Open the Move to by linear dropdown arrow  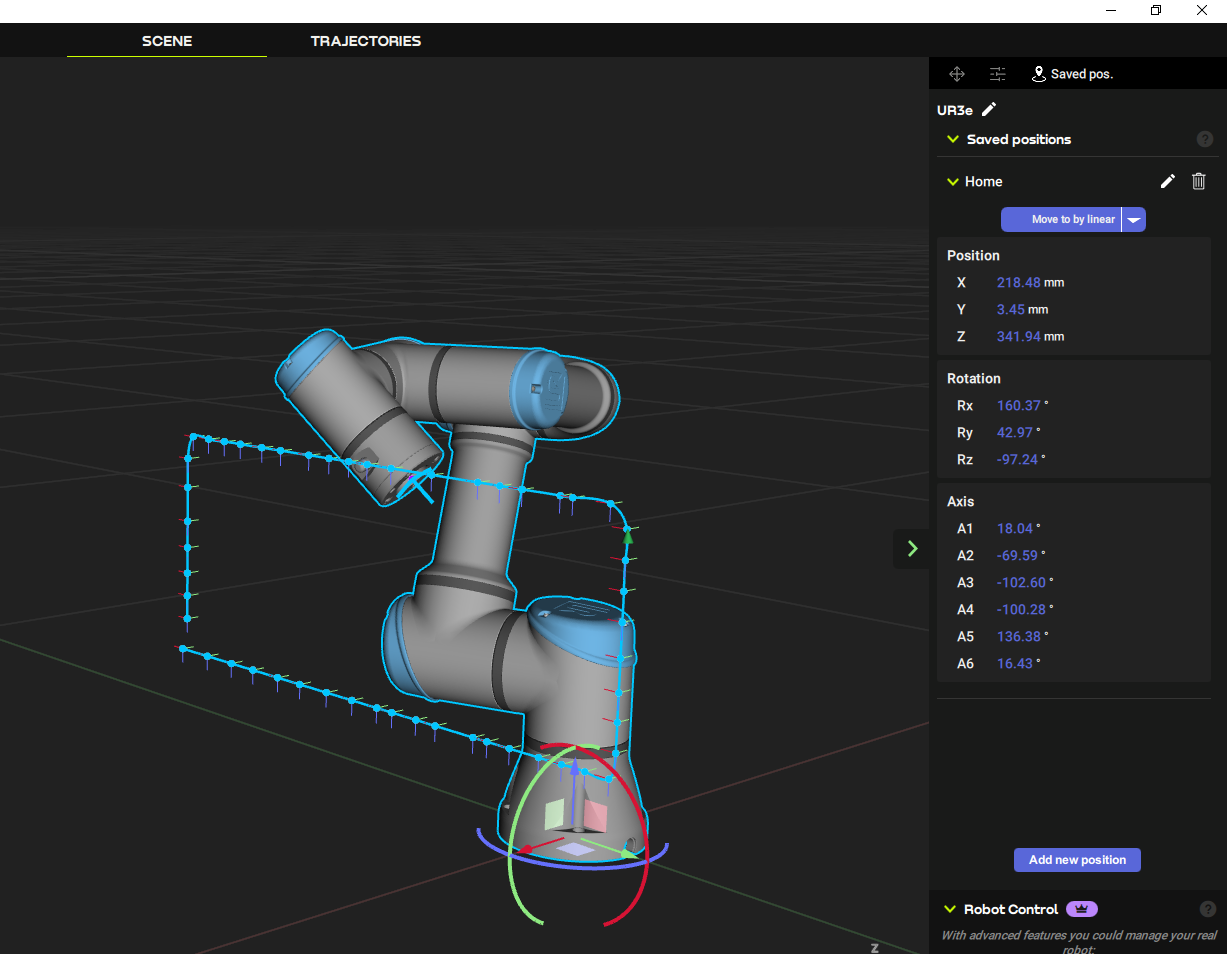click(x=1134, y=219)
